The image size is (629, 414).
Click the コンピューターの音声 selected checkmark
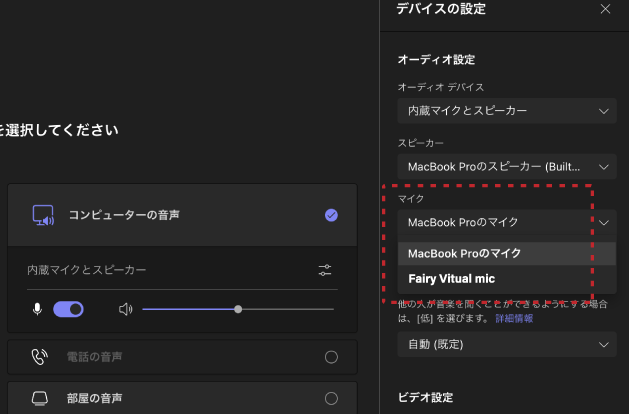(x=331, y=215)
